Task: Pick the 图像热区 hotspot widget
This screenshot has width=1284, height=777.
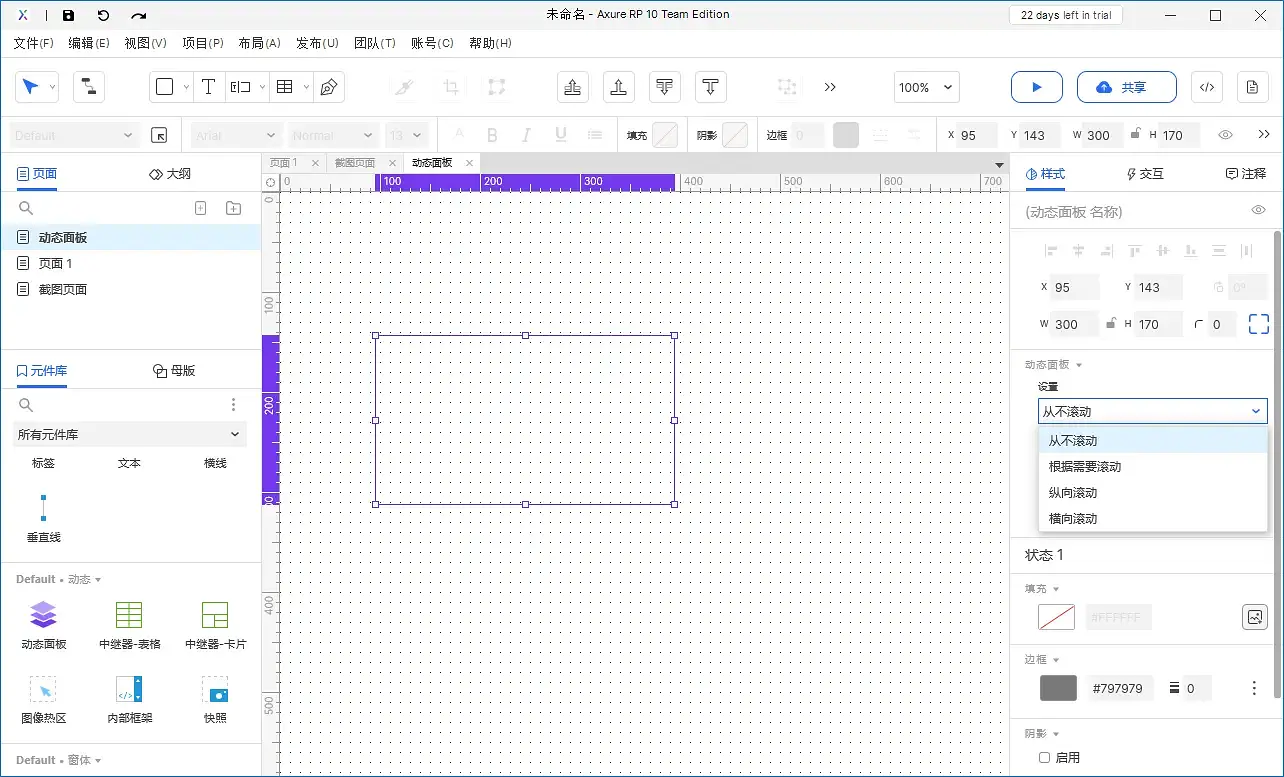Action: point(43,698)
